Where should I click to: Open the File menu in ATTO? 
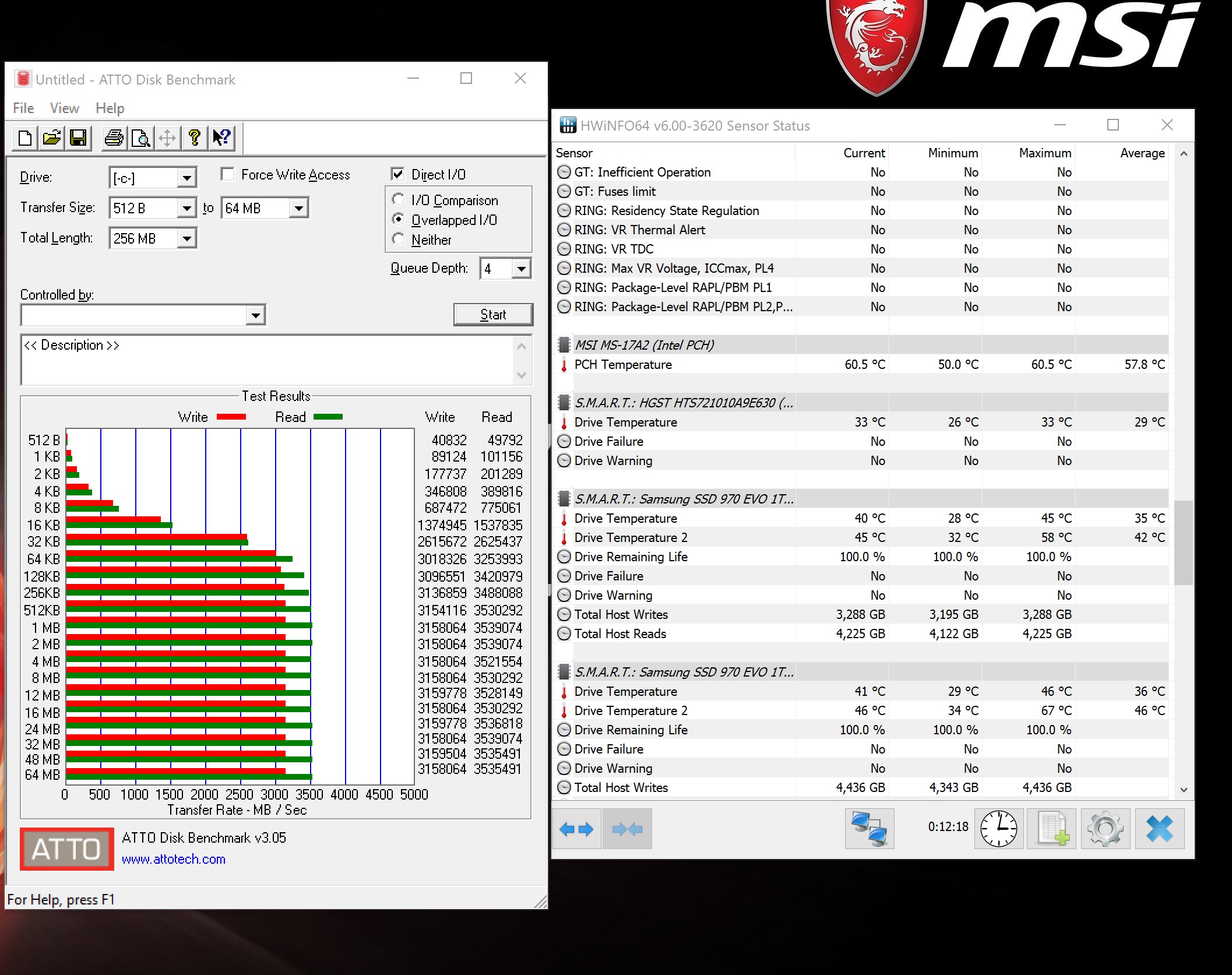tap(23, 108)
